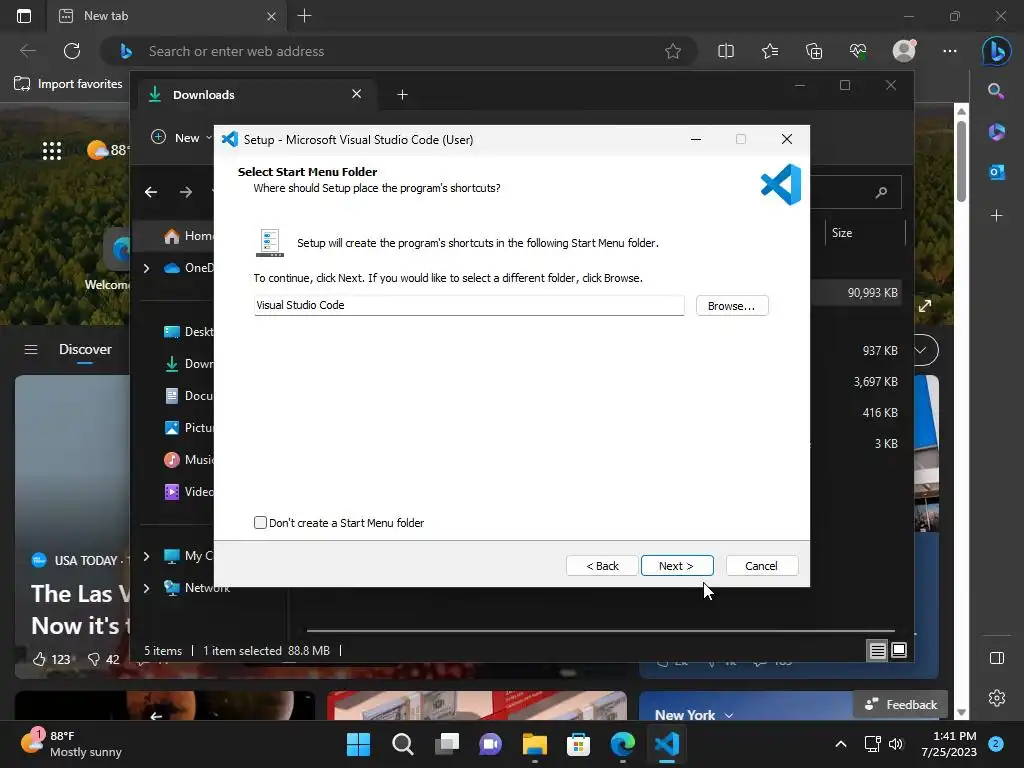Open Task View on the taskbar

pyautogui.click(x=447, y=744)
